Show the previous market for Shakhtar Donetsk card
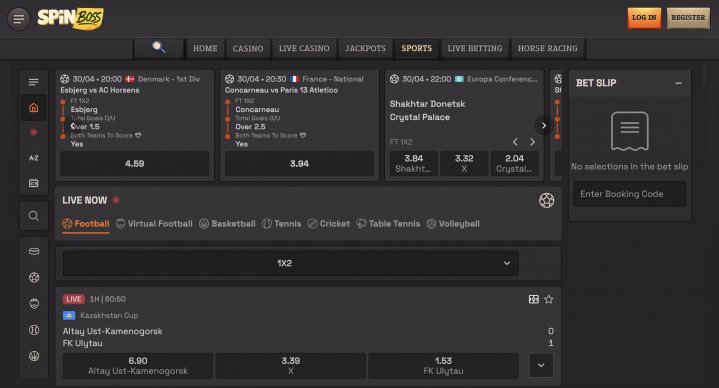 point(515,142)
